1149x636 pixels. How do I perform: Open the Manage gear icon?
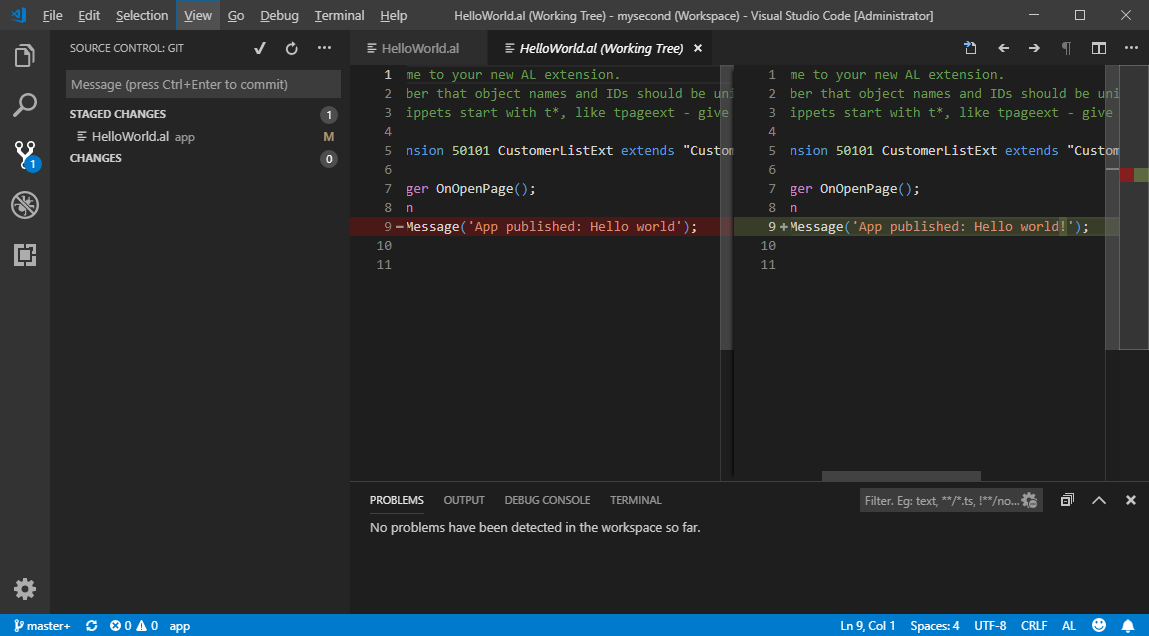(25, 589)
